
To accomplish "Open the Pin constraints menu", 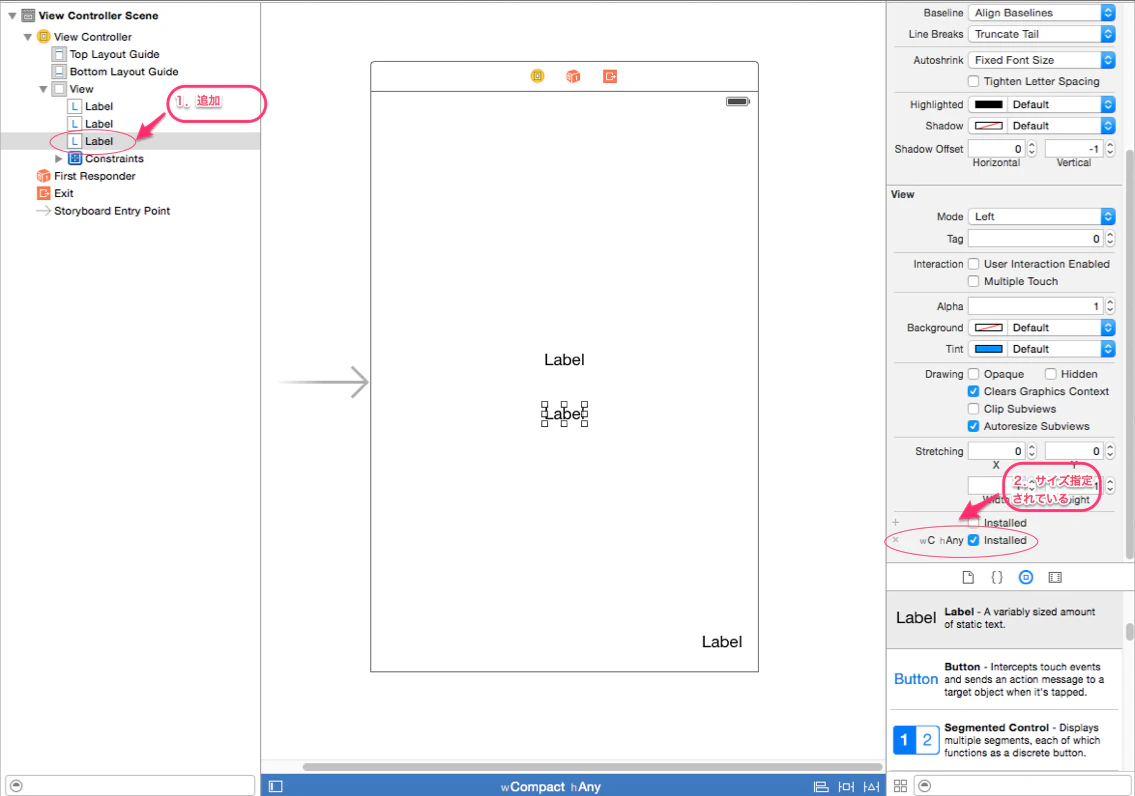I will coord(846,787).
